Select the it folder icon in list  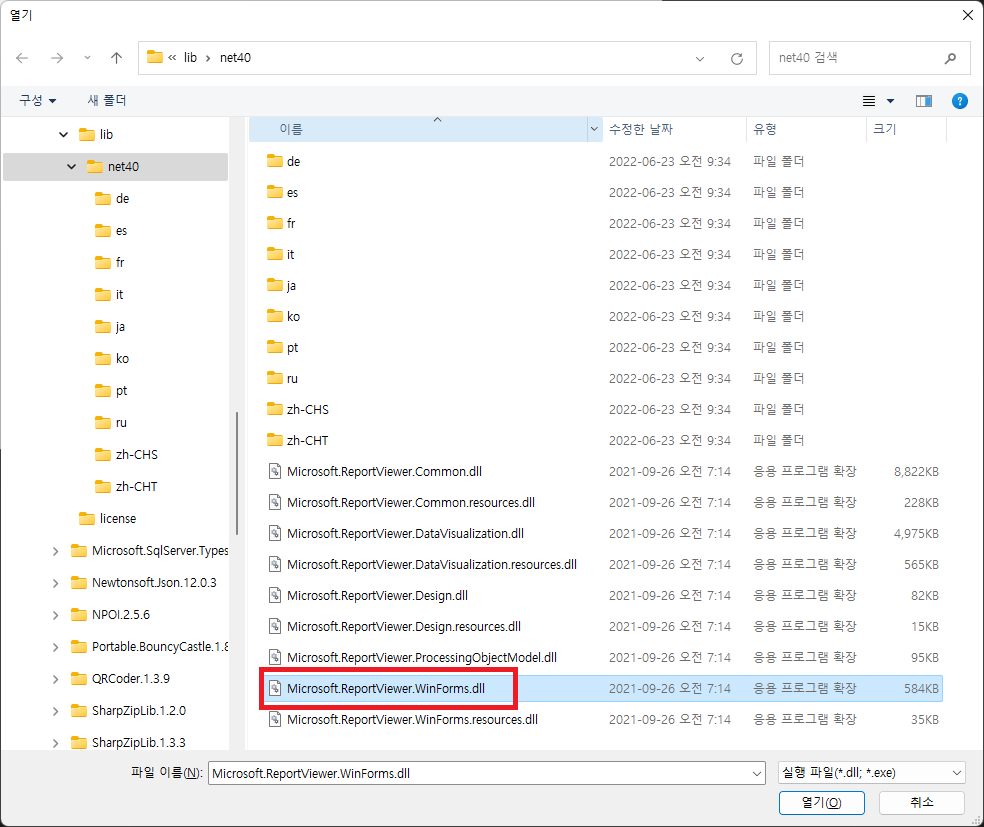coord(274,254)
